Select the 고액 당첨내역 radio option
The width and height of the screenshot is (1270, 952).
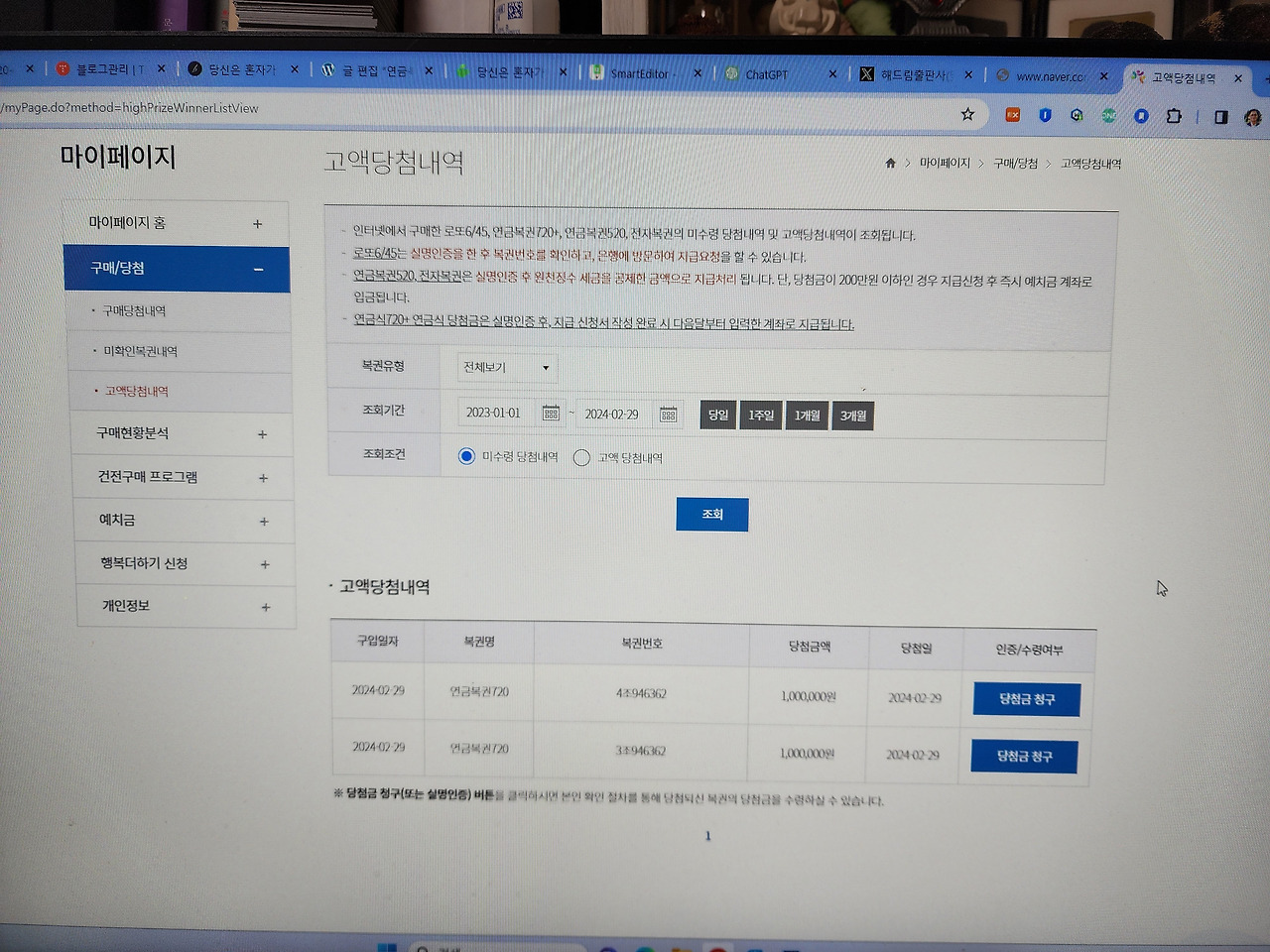point(581,457)
